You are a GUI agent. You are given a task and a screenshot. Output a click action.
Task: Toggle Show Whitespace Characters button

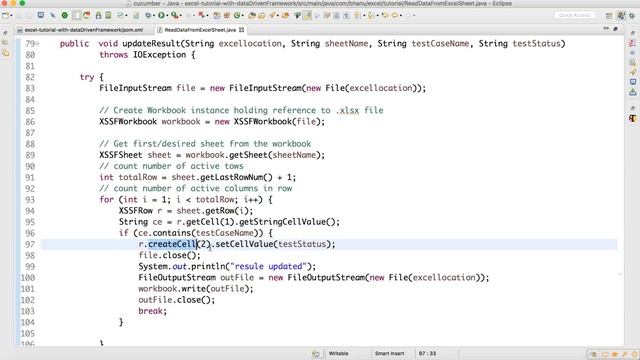(x=346, y=16)
